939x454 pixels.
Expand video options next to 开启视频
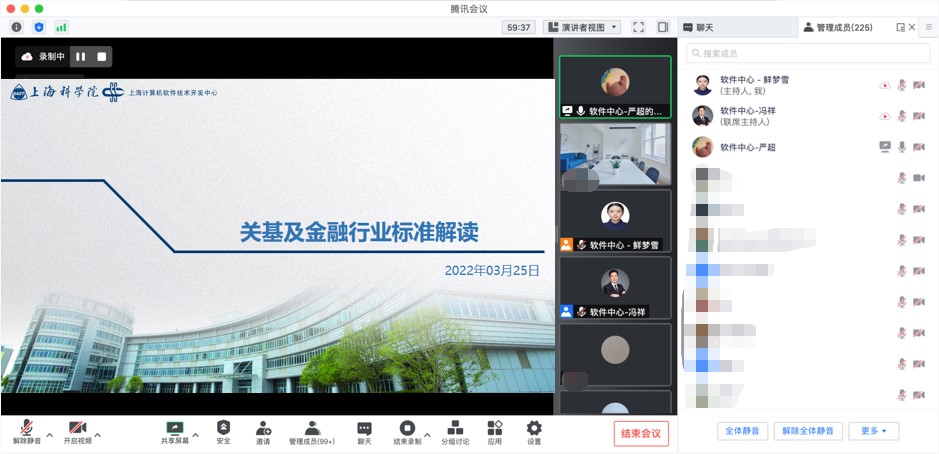click(98, 435)
